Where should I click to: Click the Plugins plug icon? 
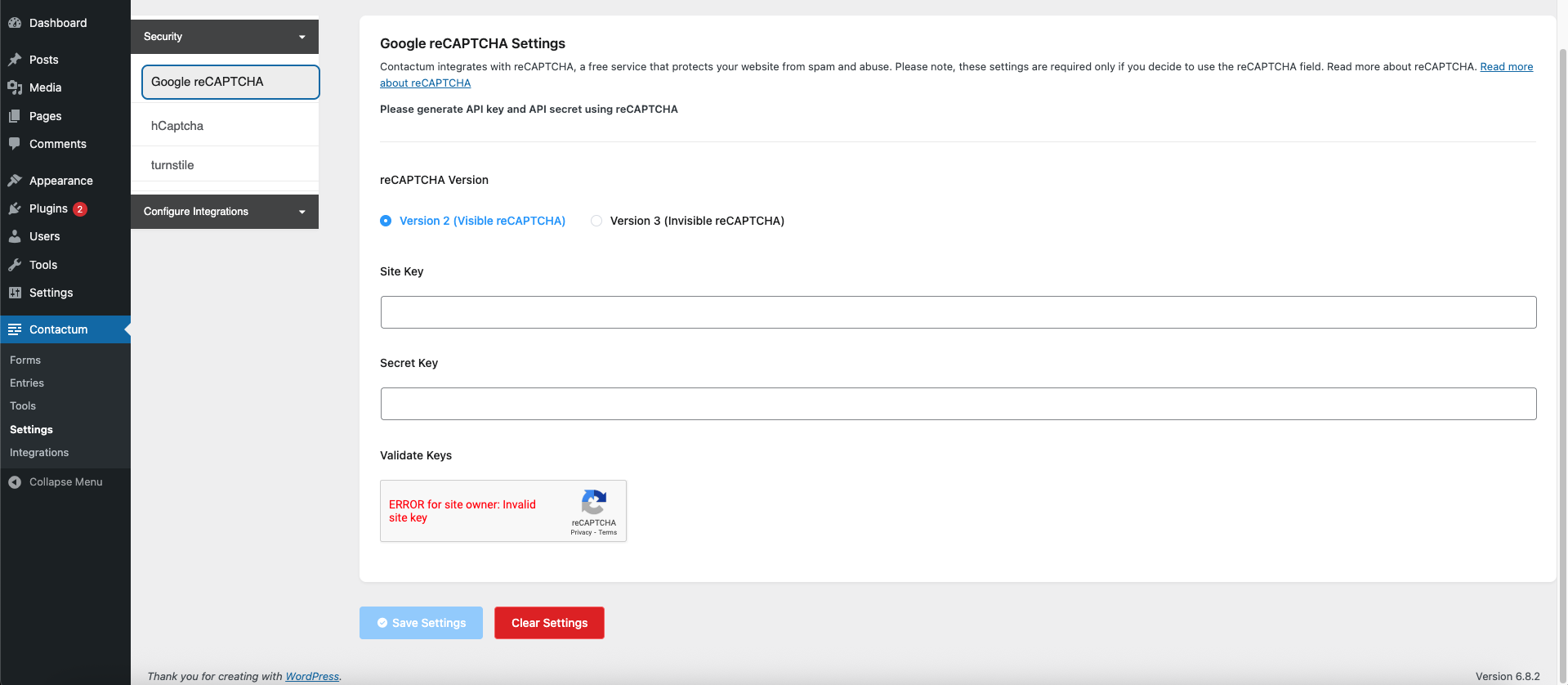click(x=15, y=208)
